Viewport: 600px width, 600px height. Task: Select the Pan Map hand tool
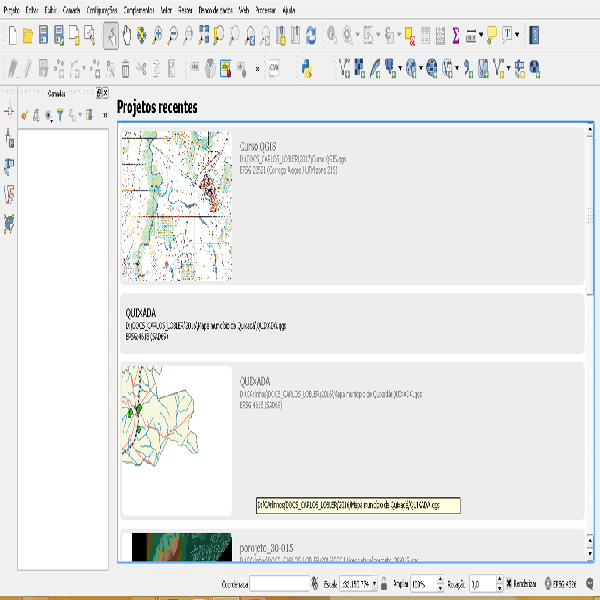coord(127,35)
